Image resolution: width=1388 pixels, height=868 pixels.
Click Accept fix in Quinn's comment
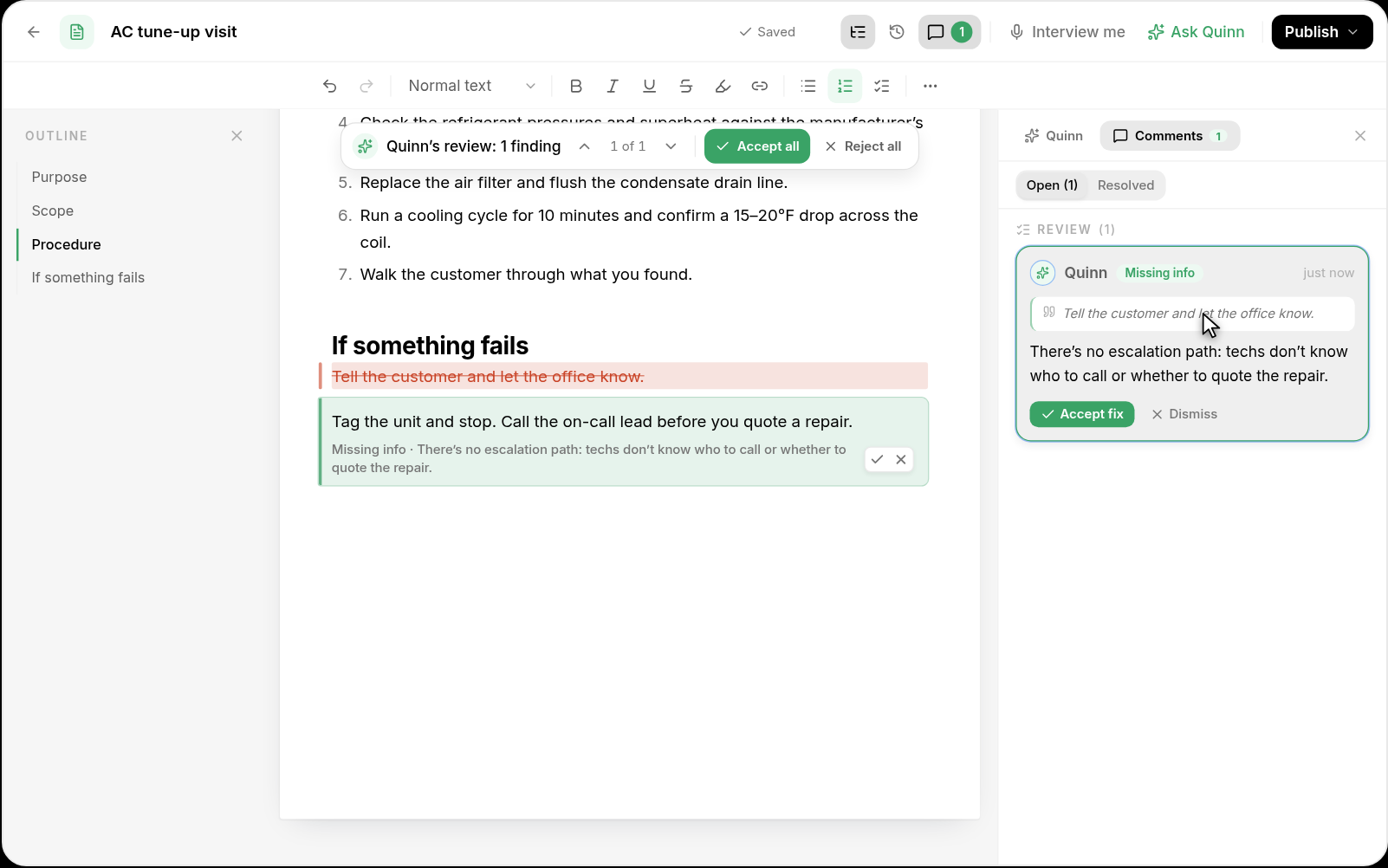click(1082, 414)
